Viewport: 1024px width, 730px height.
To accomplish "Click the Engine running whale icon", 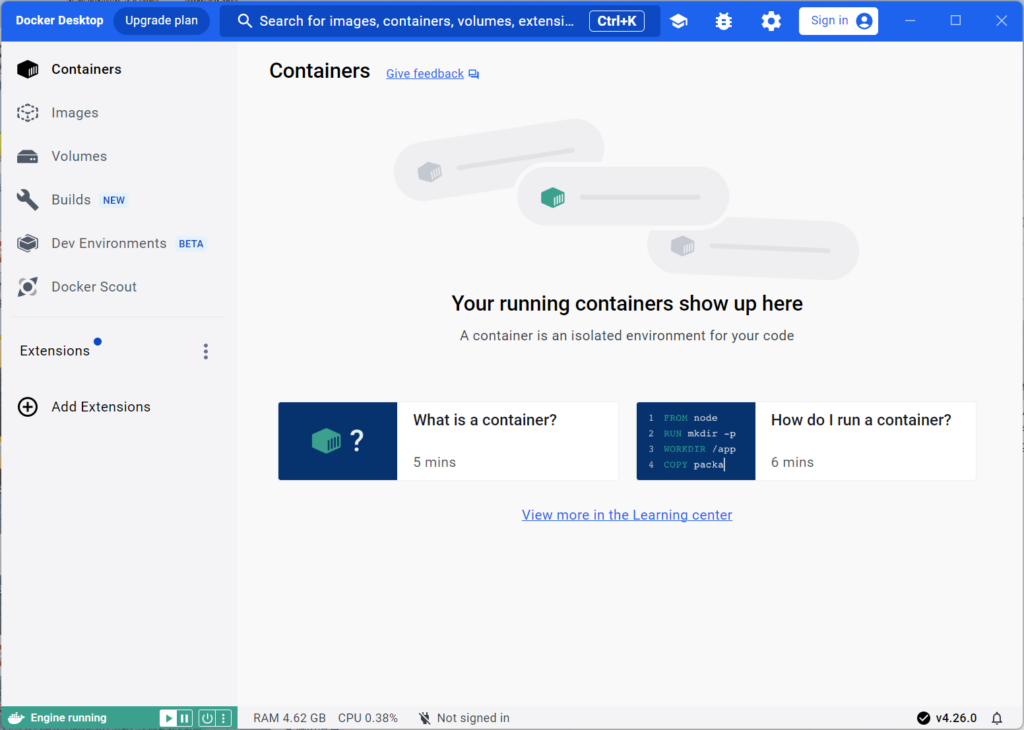I will (x=16, y=718).
